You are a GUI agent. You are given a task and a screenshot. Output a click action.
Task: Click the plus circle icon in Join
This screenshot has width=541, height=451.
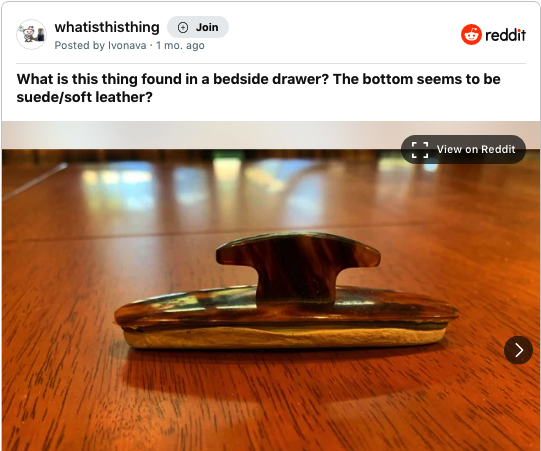(x=183, y=27)
